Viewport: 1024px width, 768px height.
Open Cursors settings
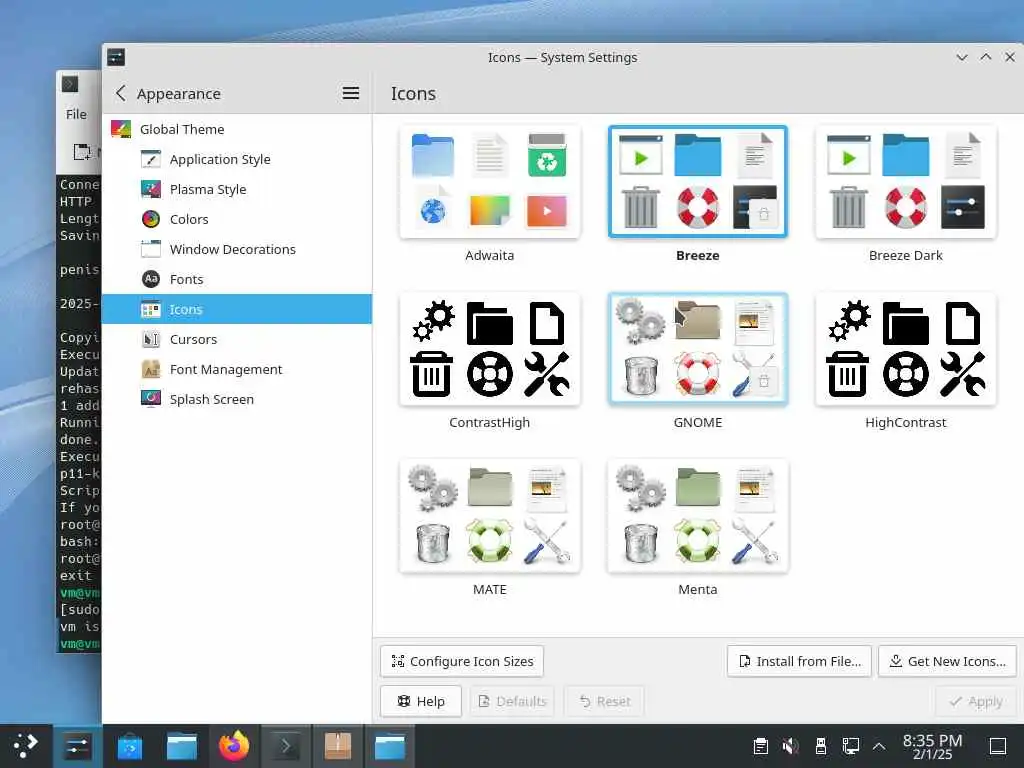pyautogui.click(x=237, y=340)
